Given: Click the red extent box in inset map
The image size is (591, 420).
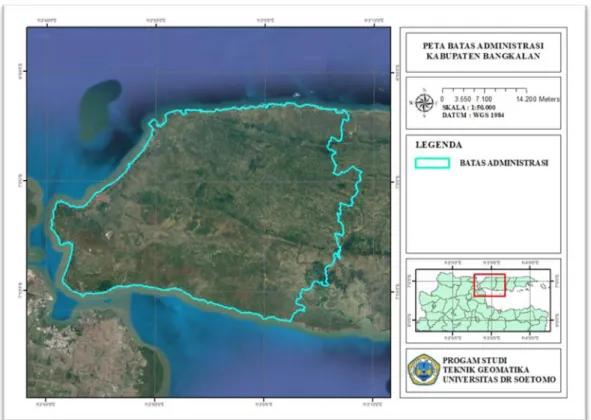Looking at the screenshot, I should [489, 285].
